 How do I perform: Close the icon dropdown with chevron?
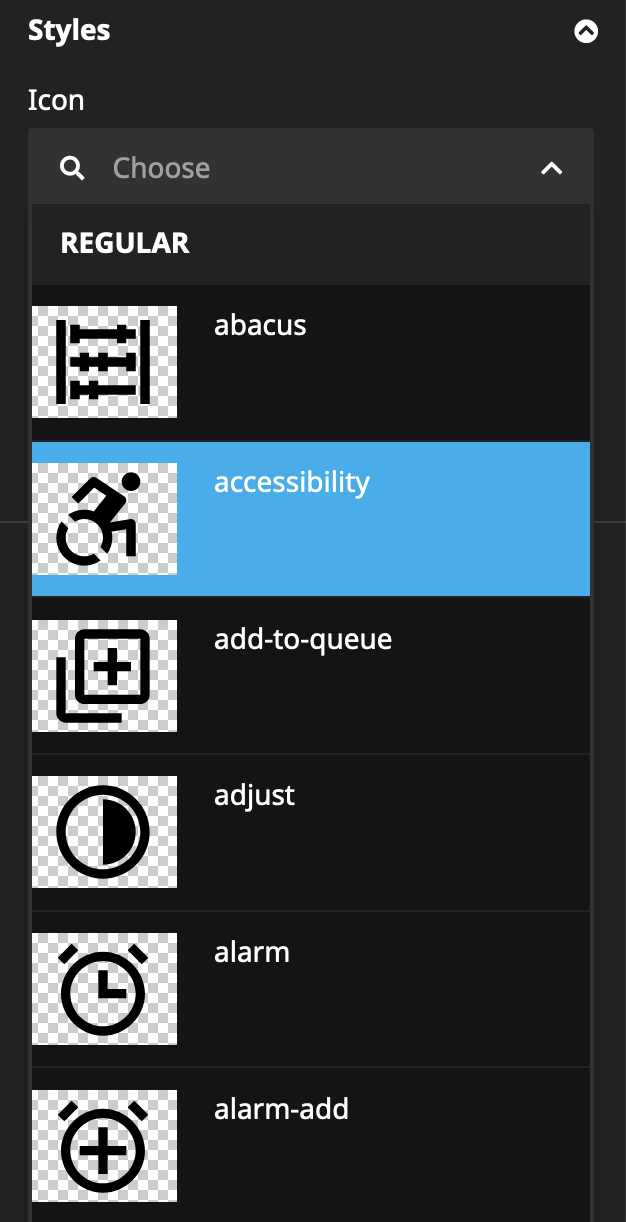point(551,168)
